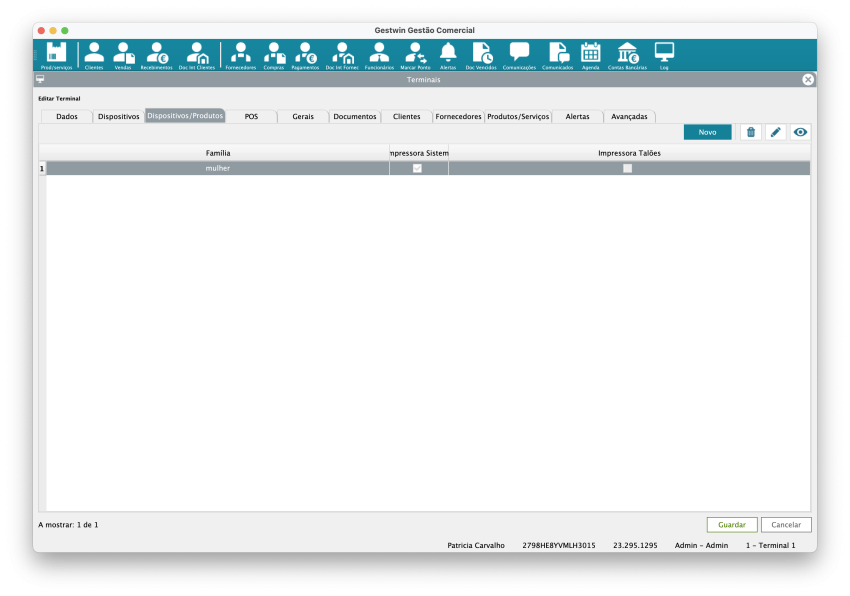Enable Impressora Talões checkbox for mulher
Screen dimensions: 850x596
(x=628, y=169)
